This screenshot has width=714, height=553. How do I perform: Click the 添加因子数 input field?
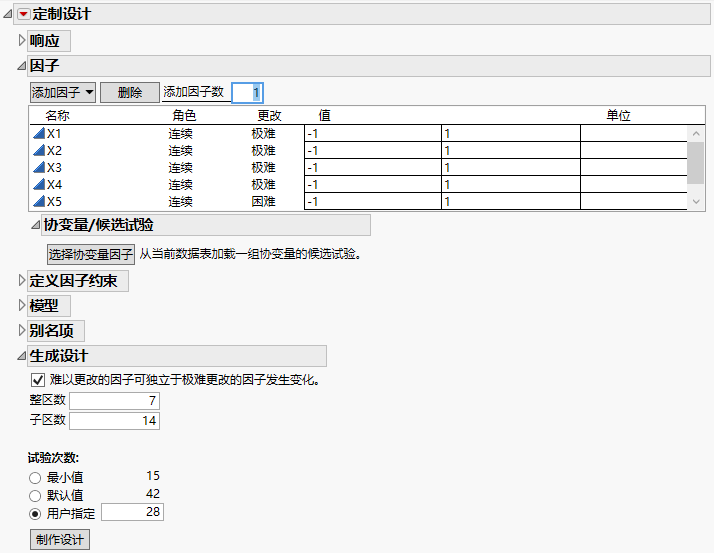tap(247, 93)
